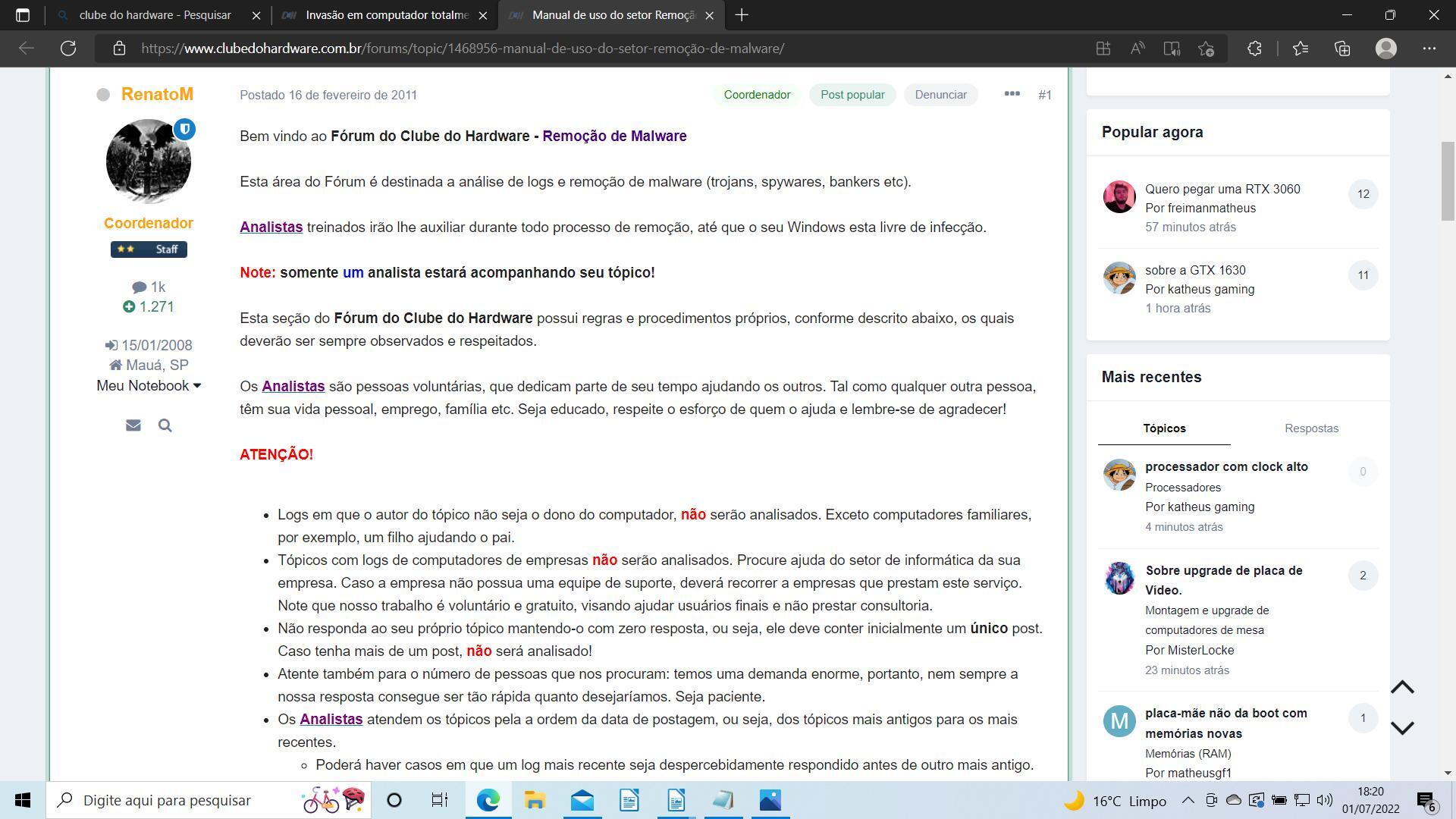The width and height of the screenshot is (1456, 819).
Task: Open 'sobre a GTX 1630' topic
Action: [x=1195, y=270]
